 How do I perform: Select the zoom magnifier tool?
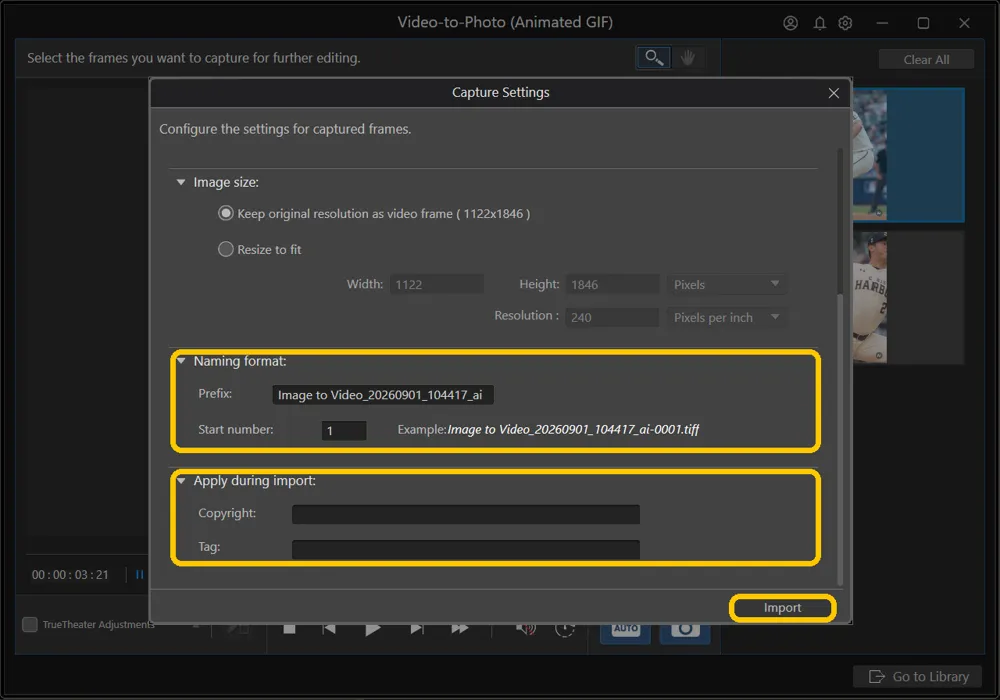pos(654,57)
